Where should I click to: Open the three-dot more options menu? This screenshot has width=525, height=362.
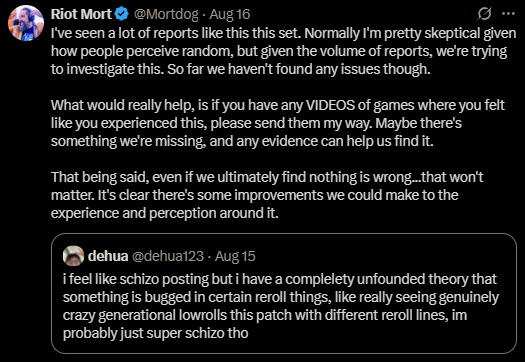(x=508, y=14)
